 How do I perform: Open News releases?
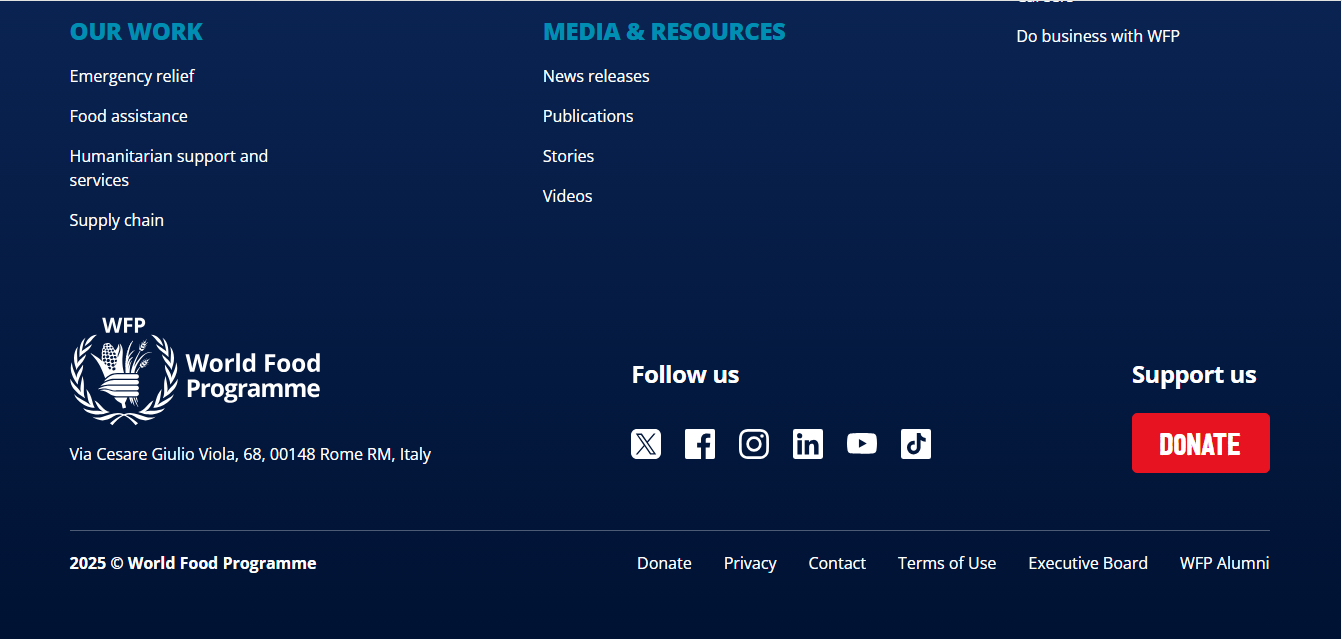(x=596, y=76)
